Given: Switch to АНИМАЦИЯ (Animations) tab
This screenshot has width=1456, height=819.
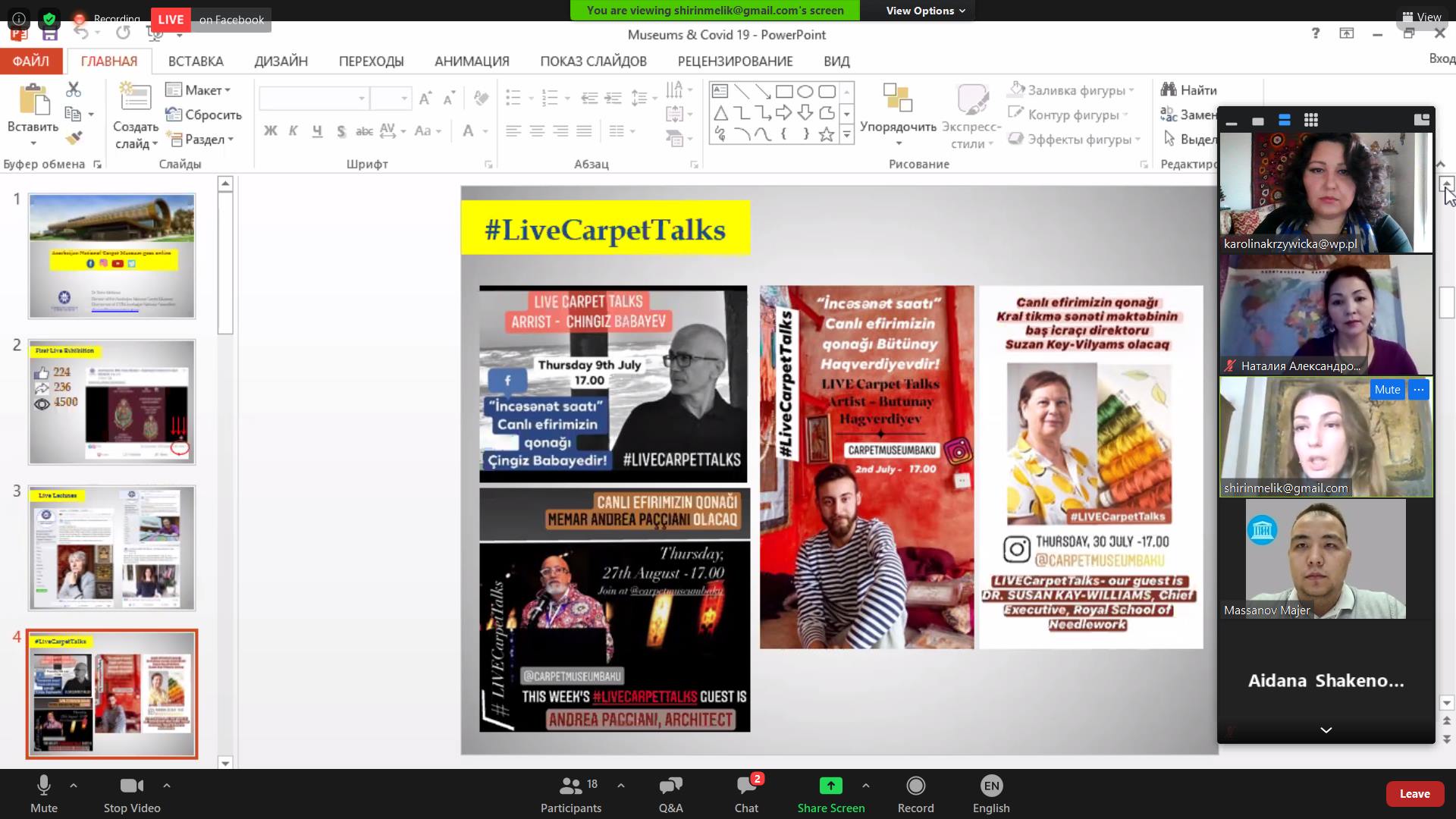Looking at the screenshot, I should point(472,61).
